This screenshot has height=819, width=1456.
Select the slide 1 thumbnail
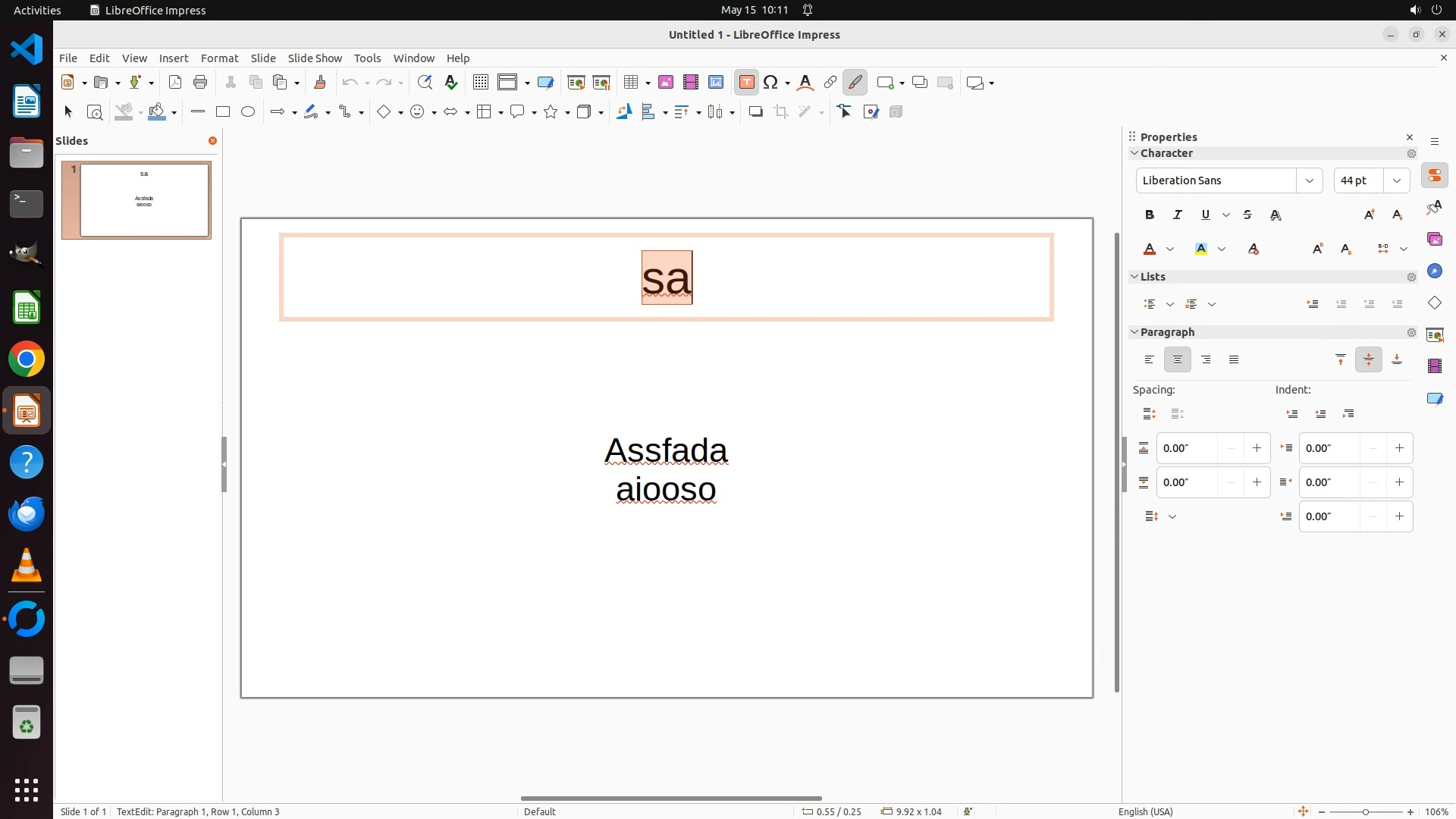(144, 200)
